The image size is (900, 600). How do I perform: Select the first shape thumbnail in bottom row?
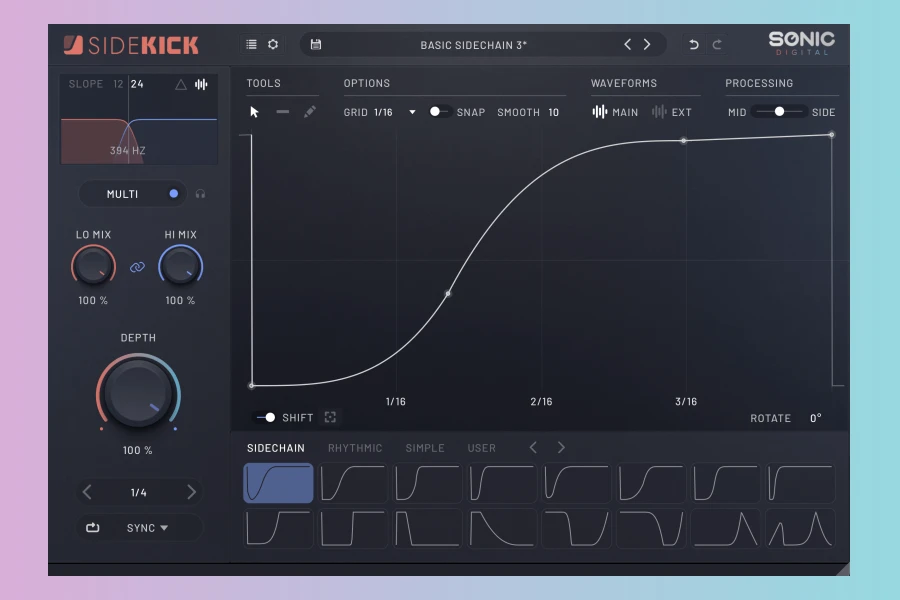[x=278, y=528]
